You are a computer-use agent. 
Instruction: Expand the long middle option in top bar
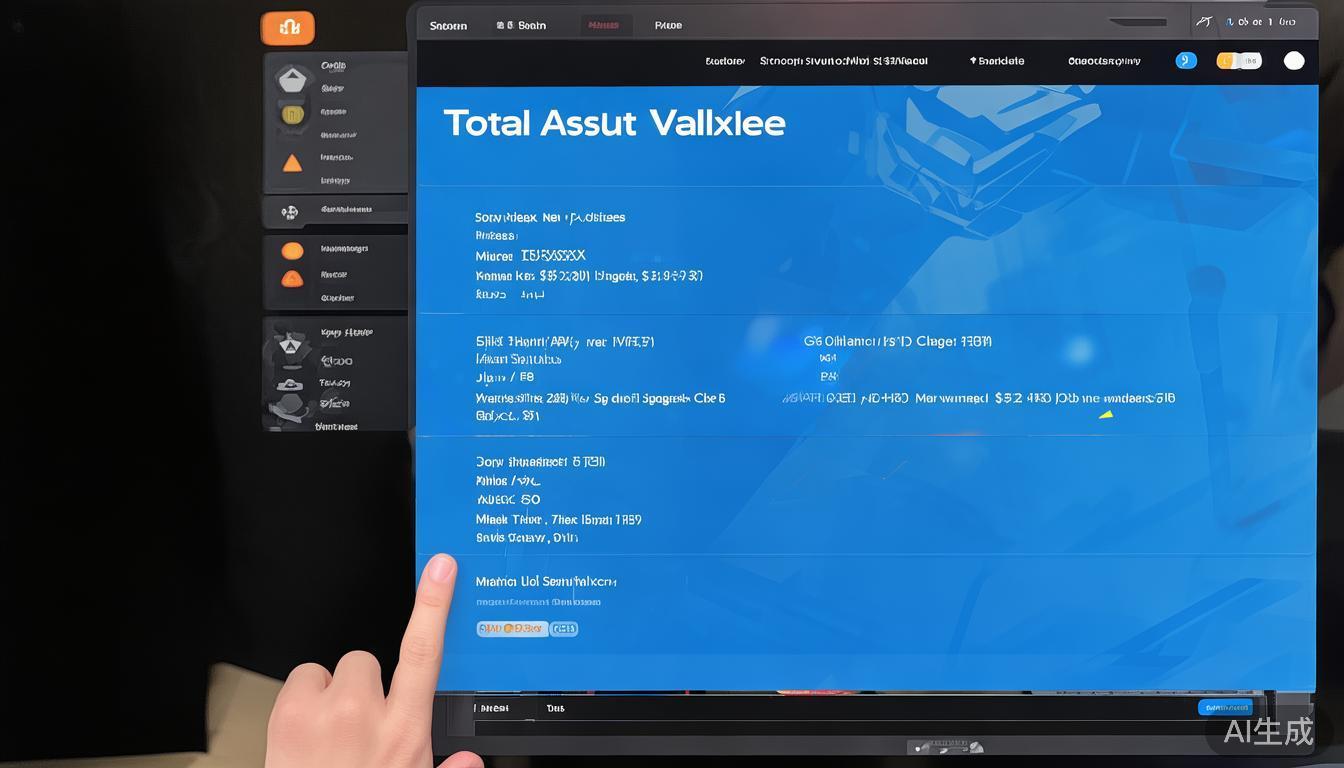843,61
